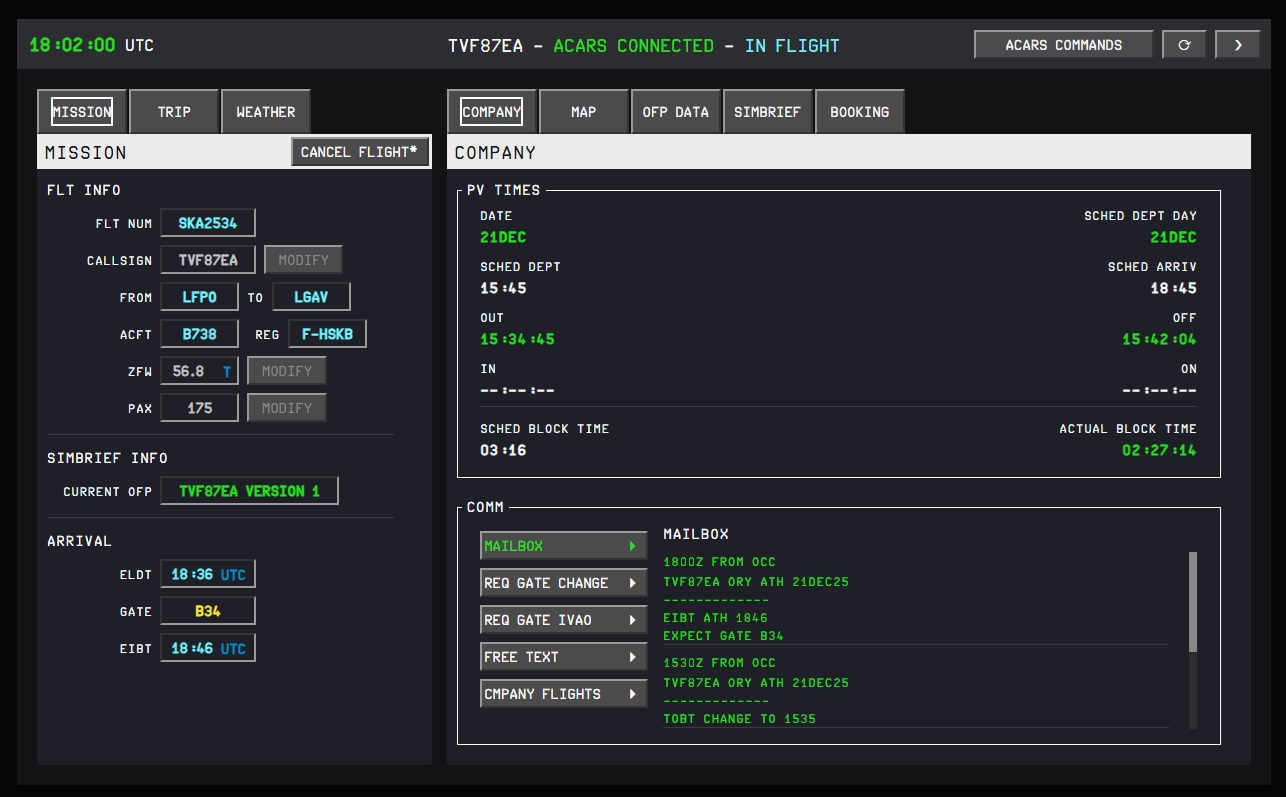1286x797 pixels.
Task: Click MODIFY next to the callsign
Action: coord(303,260)
